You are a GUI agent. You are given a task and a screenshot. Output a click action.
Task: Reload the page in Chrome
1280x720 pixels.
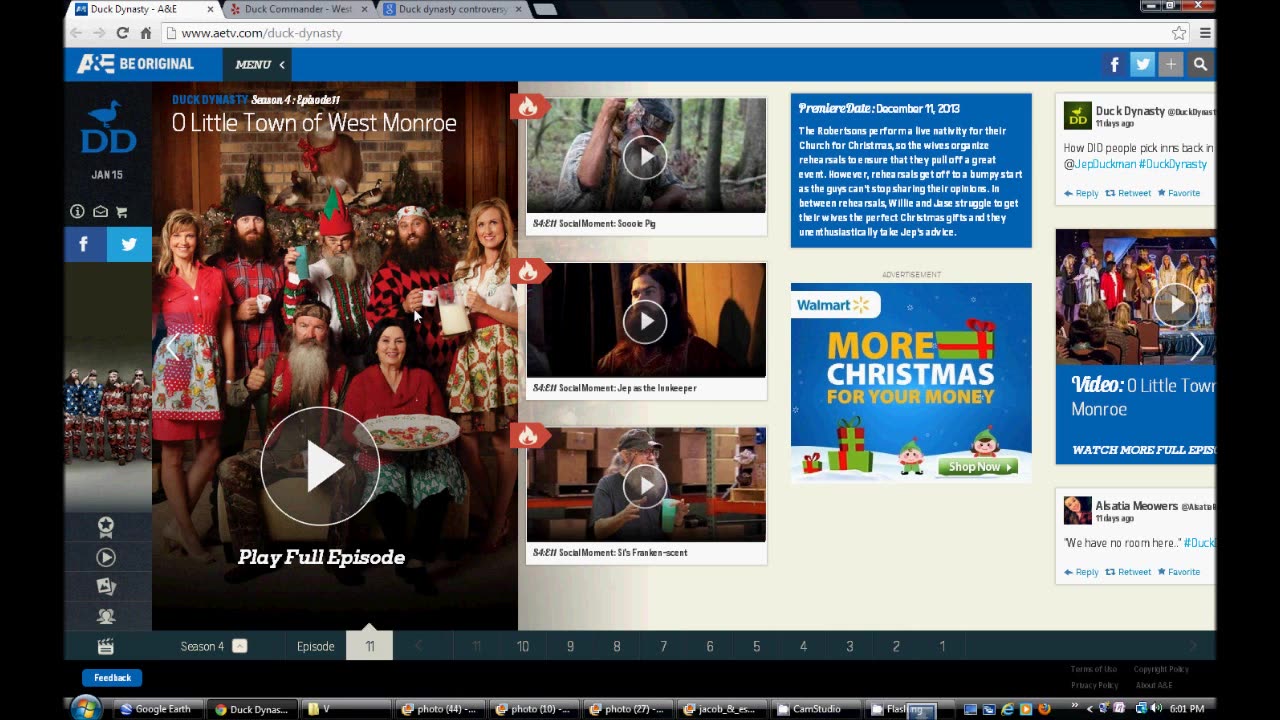click(122, 33)
